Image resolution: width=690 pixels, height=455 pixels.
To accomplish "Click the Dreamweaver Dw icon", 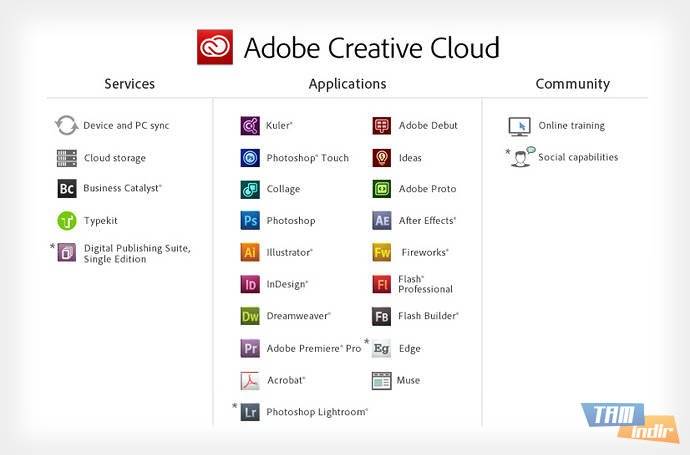I will point(250,317).
